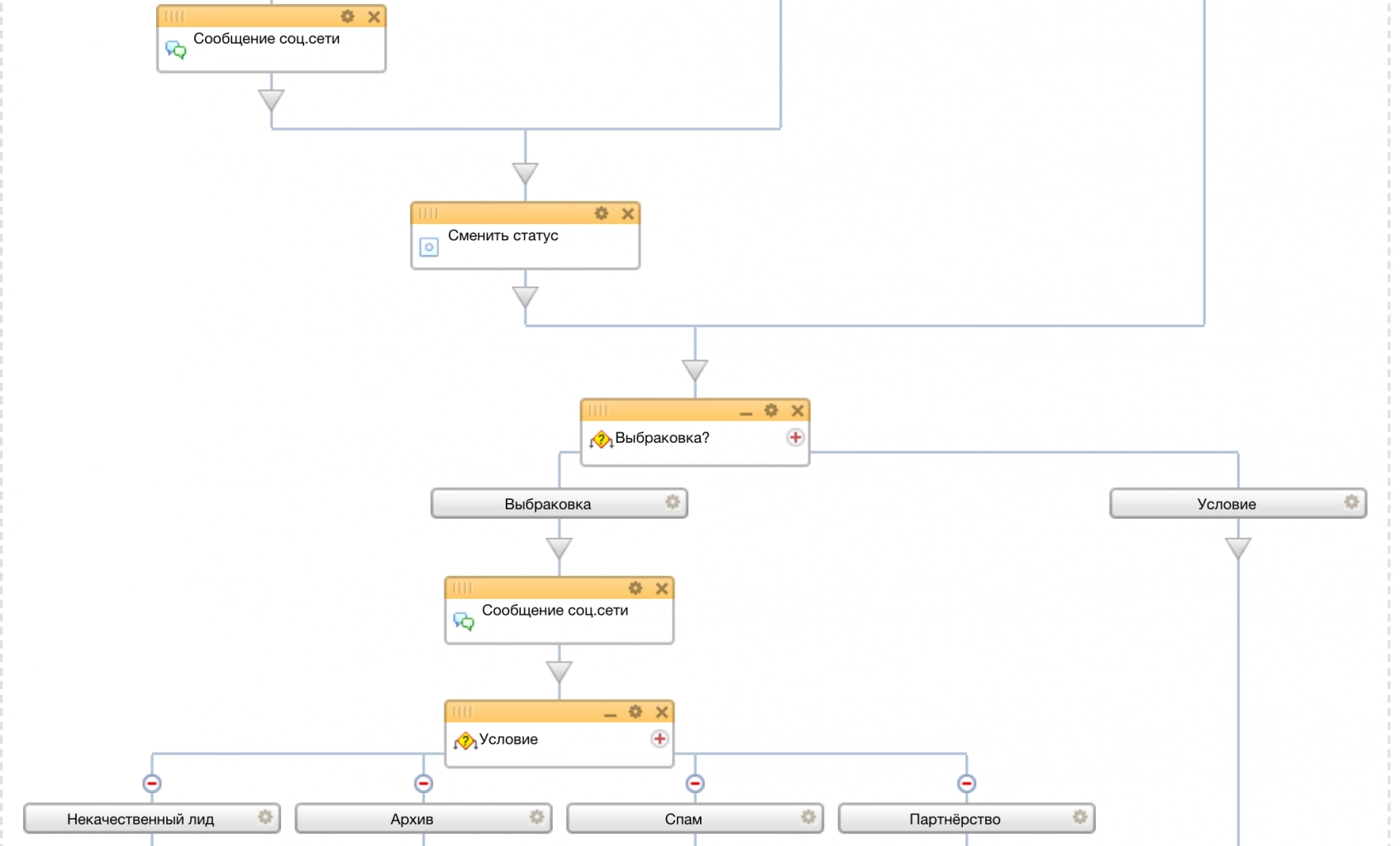Open gear on right Условие branch label

point(1351,502)
